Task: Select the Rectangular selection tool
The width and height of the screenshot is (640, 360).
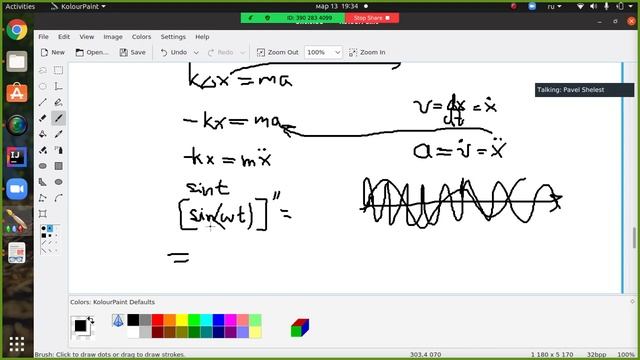Action: (x=58, y=70)
